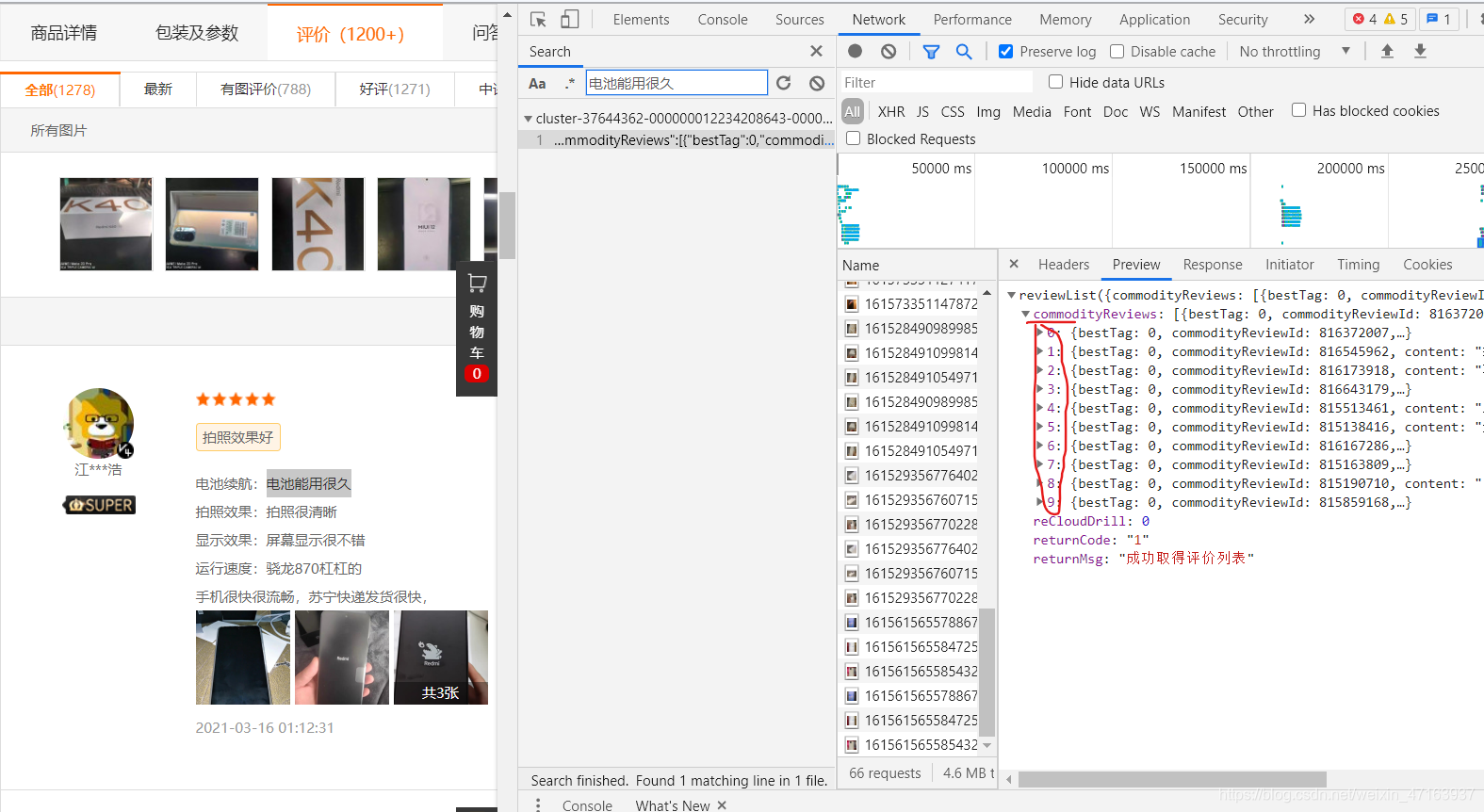Open the Performance tab

tap(972, 19)
